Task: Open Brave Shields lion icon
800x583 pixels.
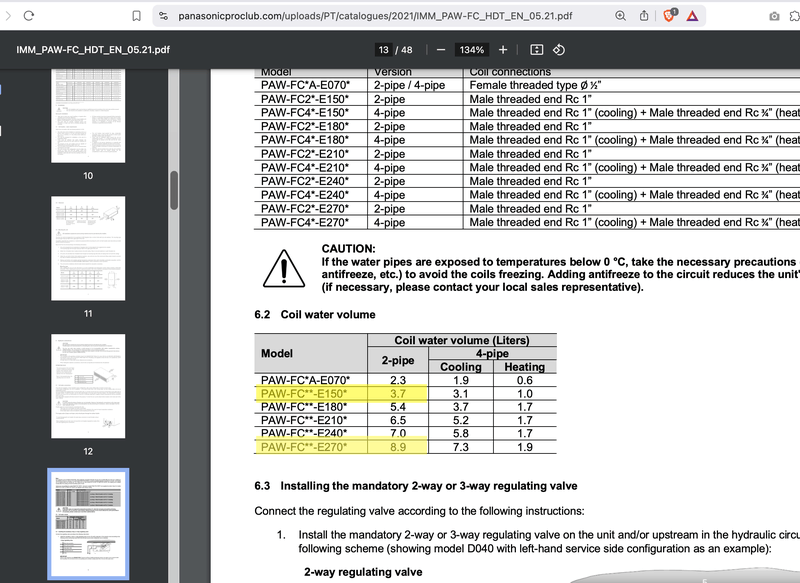Action: (x=669, y=15)
